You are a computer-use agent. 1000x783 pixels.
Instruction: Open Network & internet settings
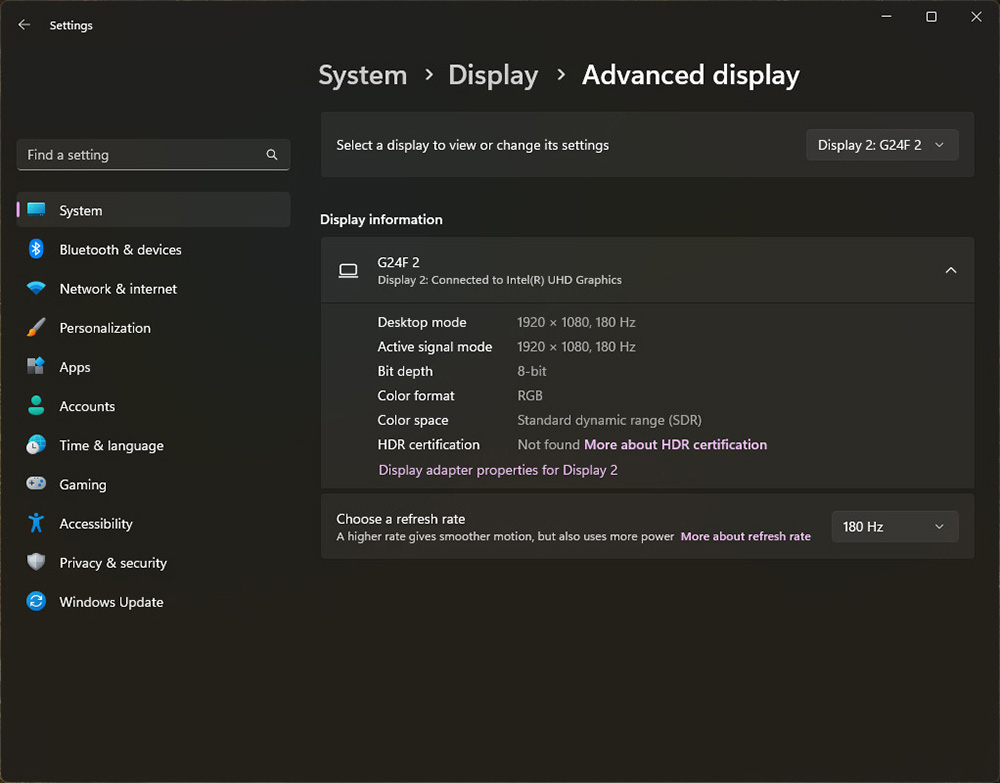tap(153, 288)
